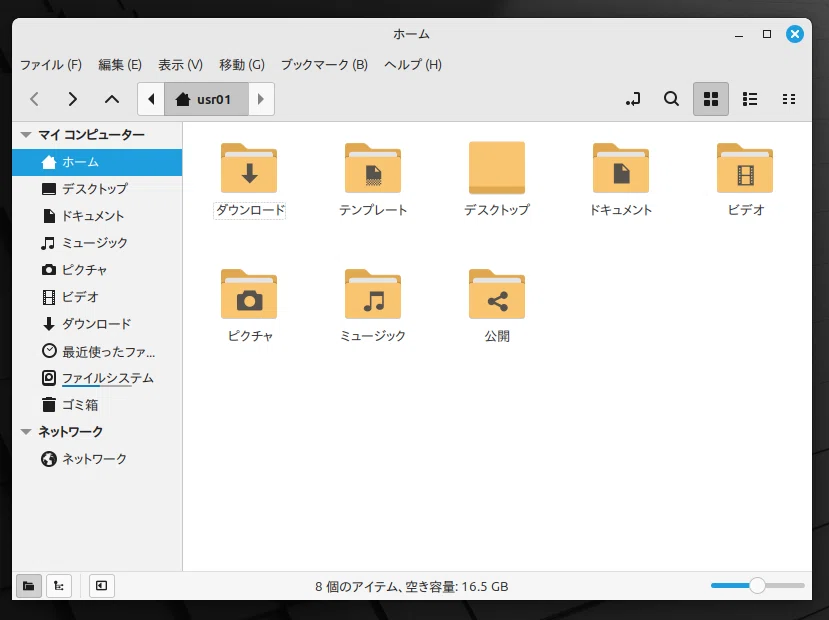Select the ダウンロード folder icon
The width and height of the screenshot is (829, 620).
tap(249, 168)
